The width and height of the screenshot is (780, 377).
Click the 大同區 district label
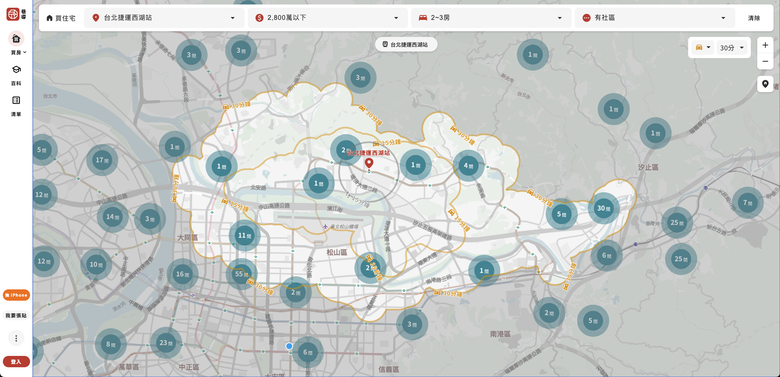pos(188,238)
